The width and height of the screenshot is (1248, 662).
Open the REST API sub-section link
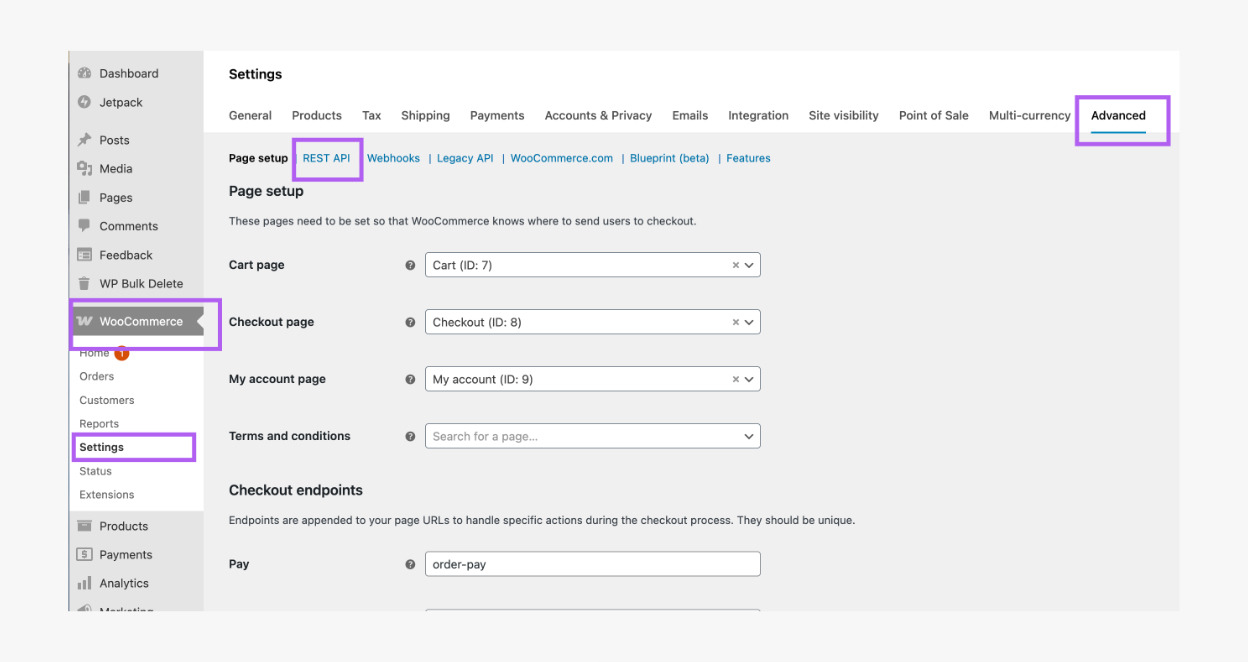coord(326,158)
